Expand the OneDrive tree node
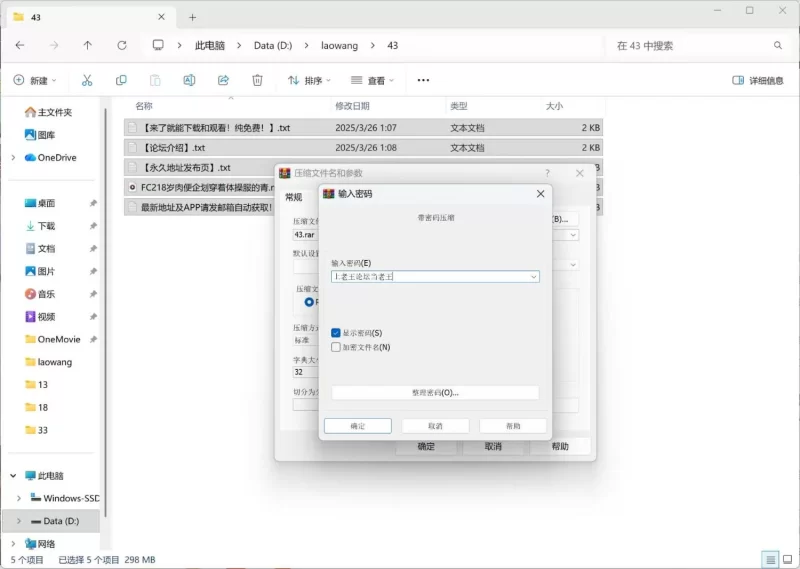Viewport: 800px width, 569px height. click(x=13, y=158)
